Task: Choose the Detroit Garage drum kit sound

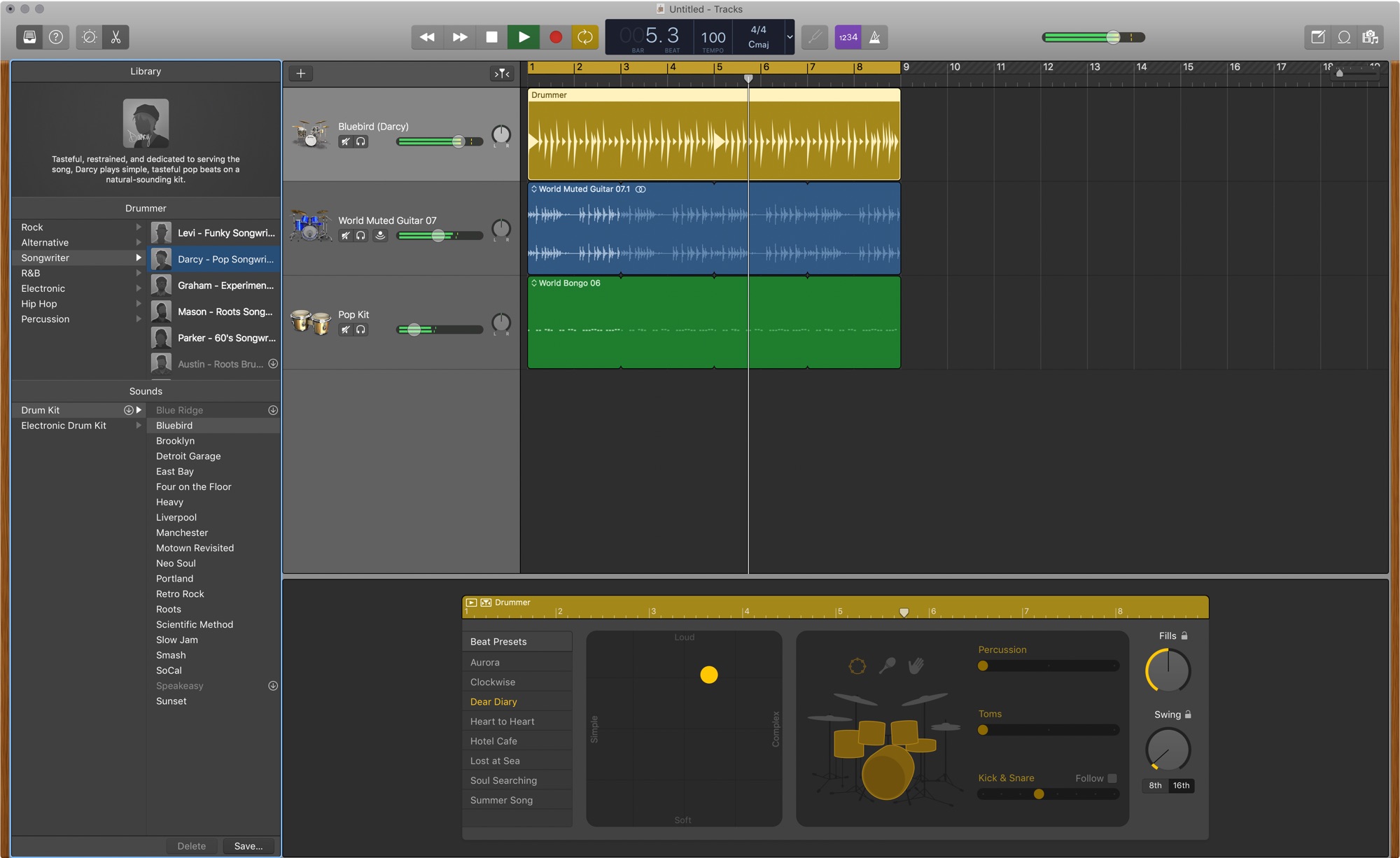Action: click(188, 456)
